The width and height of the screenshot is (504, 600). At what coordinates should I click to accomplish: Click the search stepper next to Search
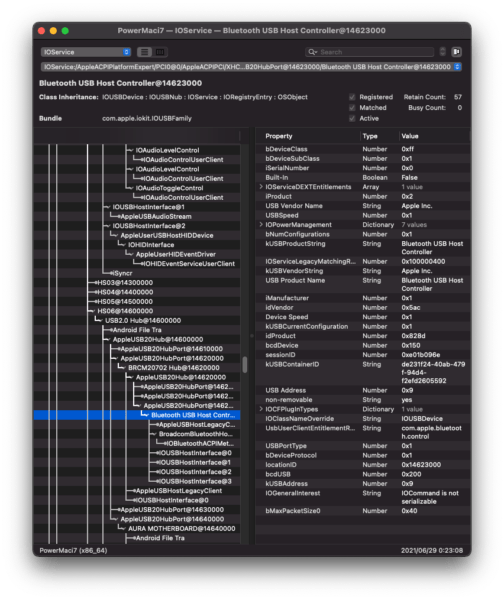pos(442,52)
